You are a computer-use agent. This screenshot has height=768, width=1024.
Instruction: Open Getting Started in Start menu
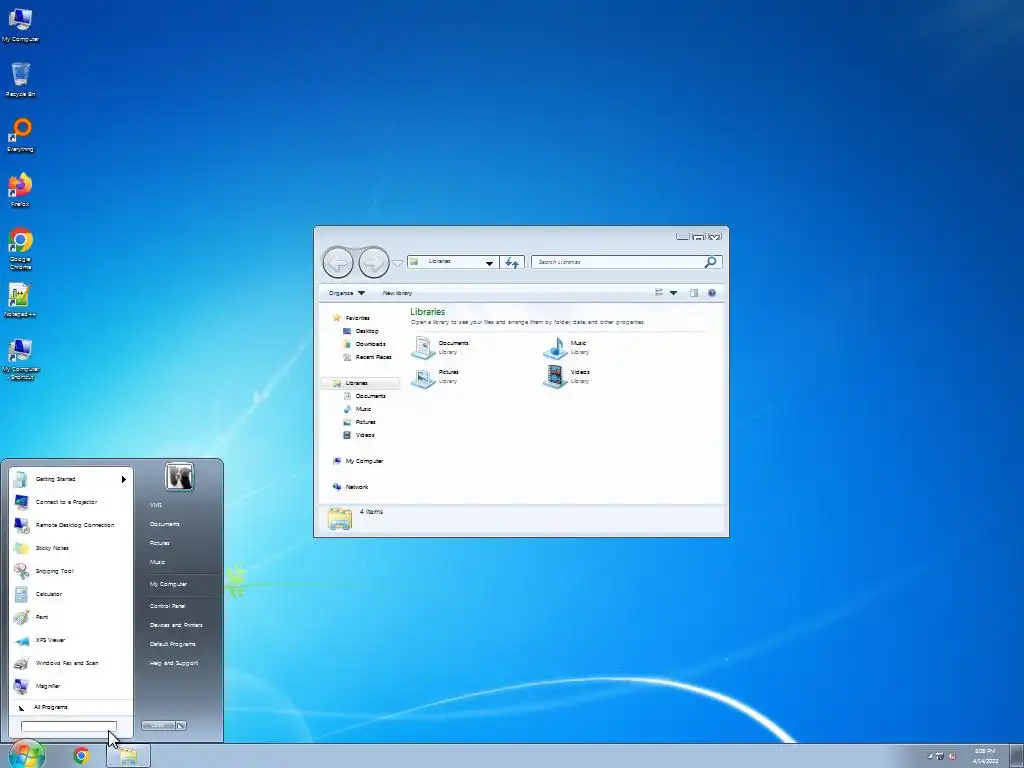tap(71, 479)
